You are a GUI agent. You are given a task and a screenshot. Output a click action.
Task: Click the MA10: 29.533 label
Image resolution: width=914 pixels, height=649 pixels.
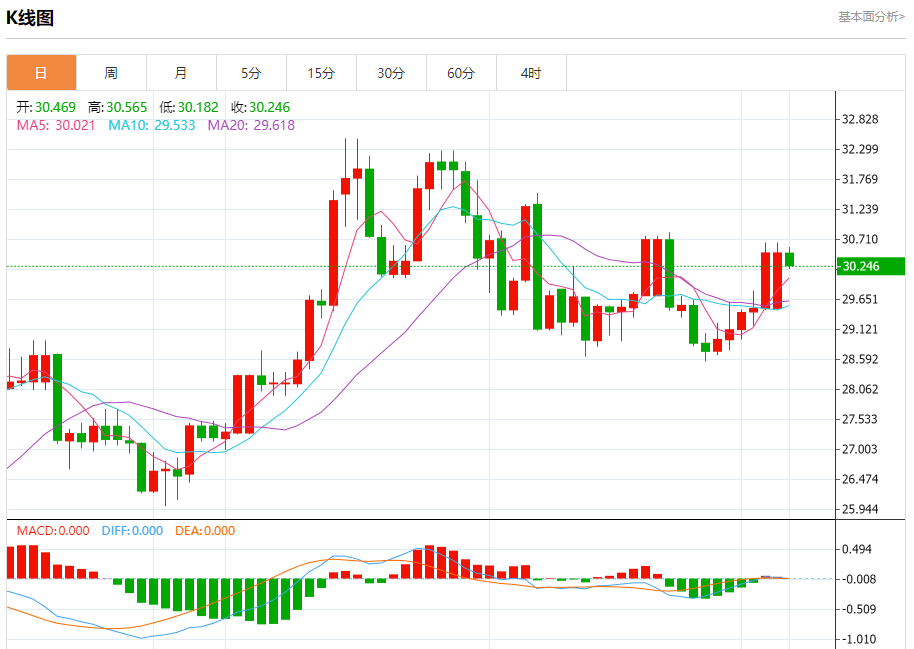tap(152, 125)
